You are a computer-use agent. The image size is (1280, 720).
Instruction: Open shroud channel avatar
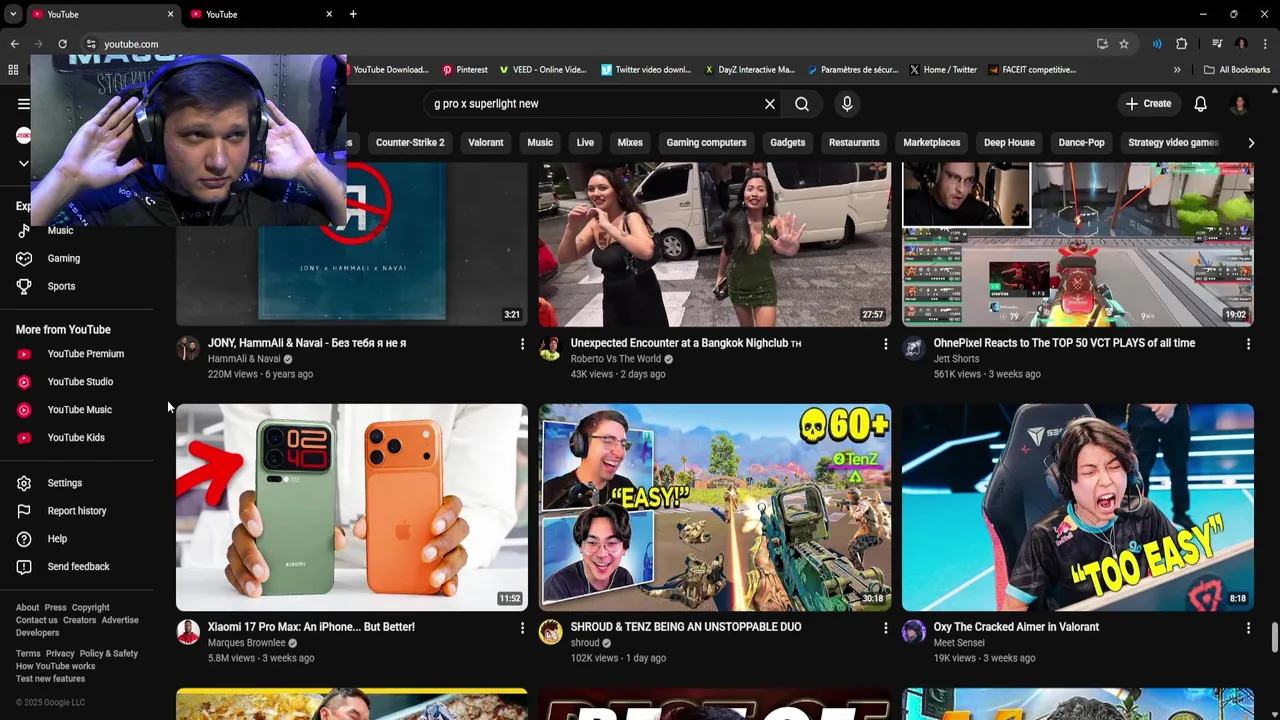tap(550, 632)
